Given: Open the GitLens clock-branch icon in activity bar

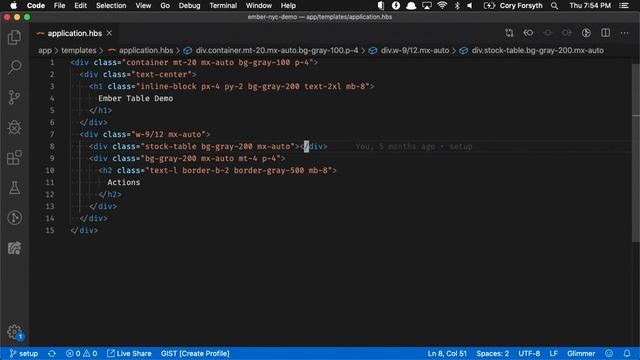Looking at the screenshot, I should pos(14,218).
